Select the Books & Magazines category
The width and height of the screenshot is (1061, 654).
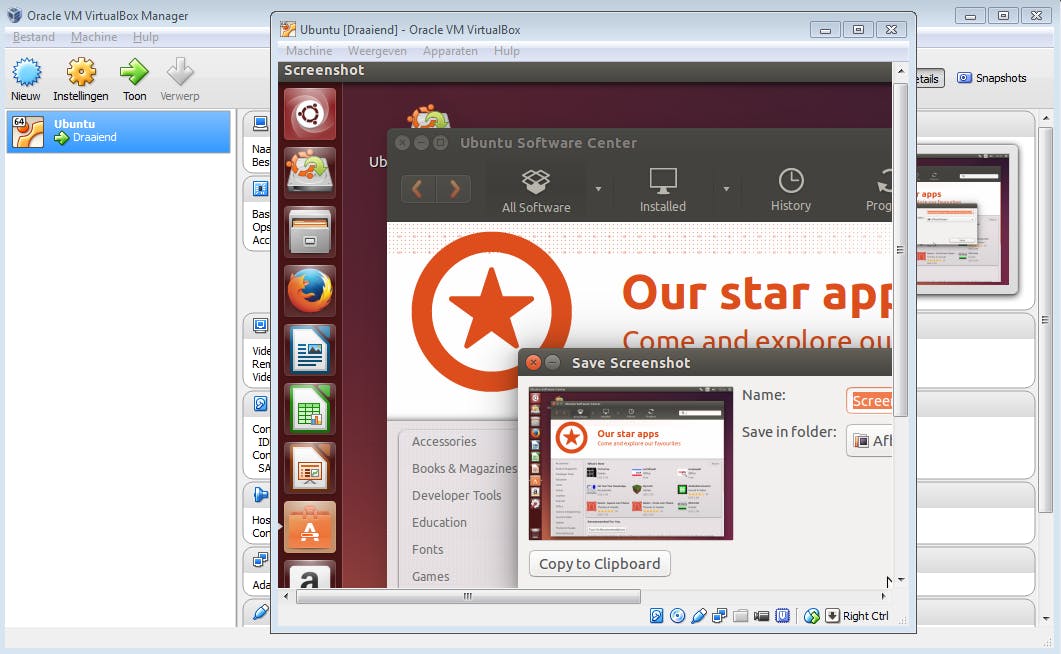tap(464, 468)
